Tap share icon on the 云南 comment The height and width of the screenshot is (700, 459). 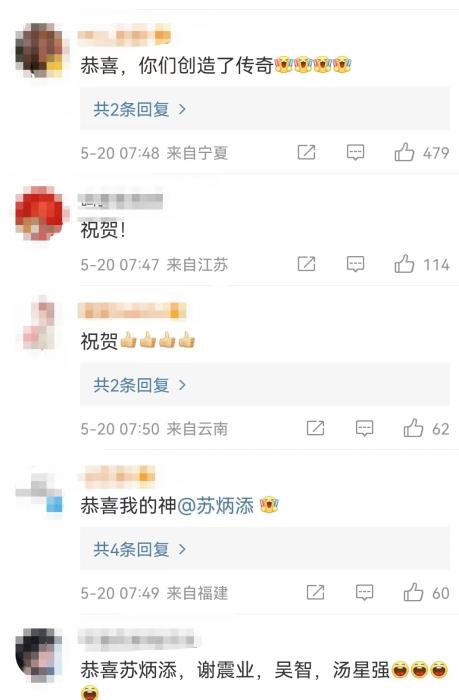coord(315,428)
